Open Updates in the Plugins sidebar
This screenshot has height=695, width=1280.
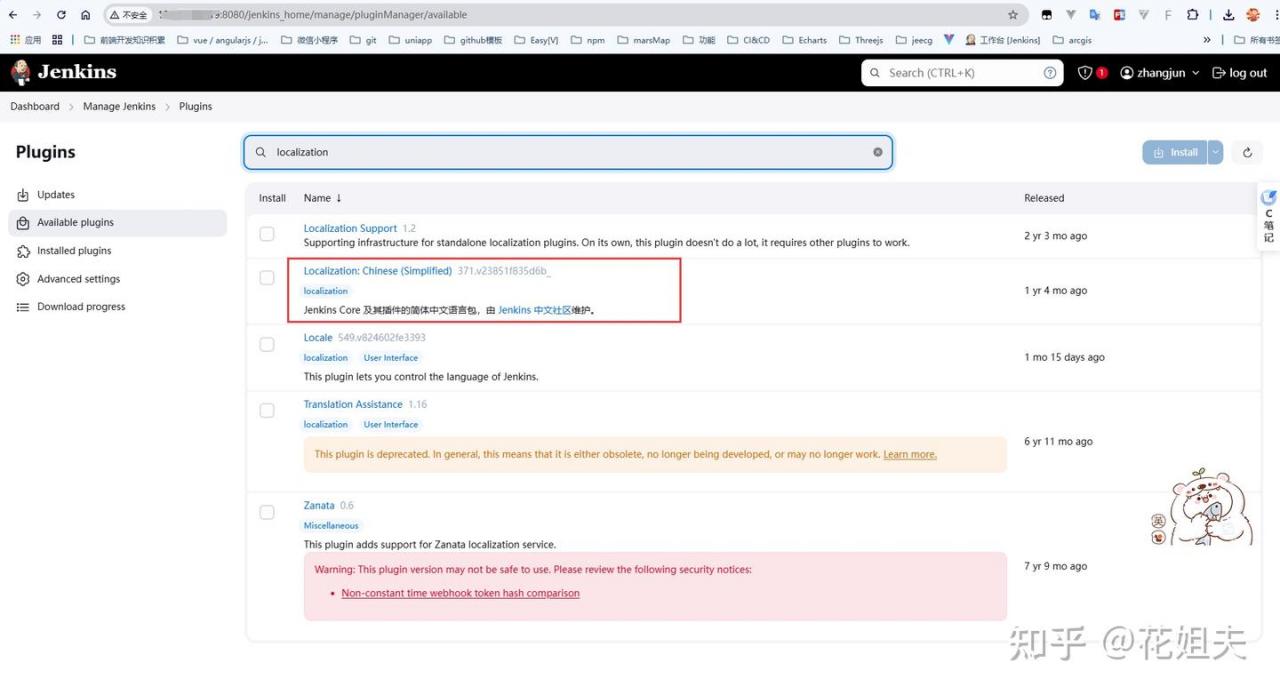(118, 195)
